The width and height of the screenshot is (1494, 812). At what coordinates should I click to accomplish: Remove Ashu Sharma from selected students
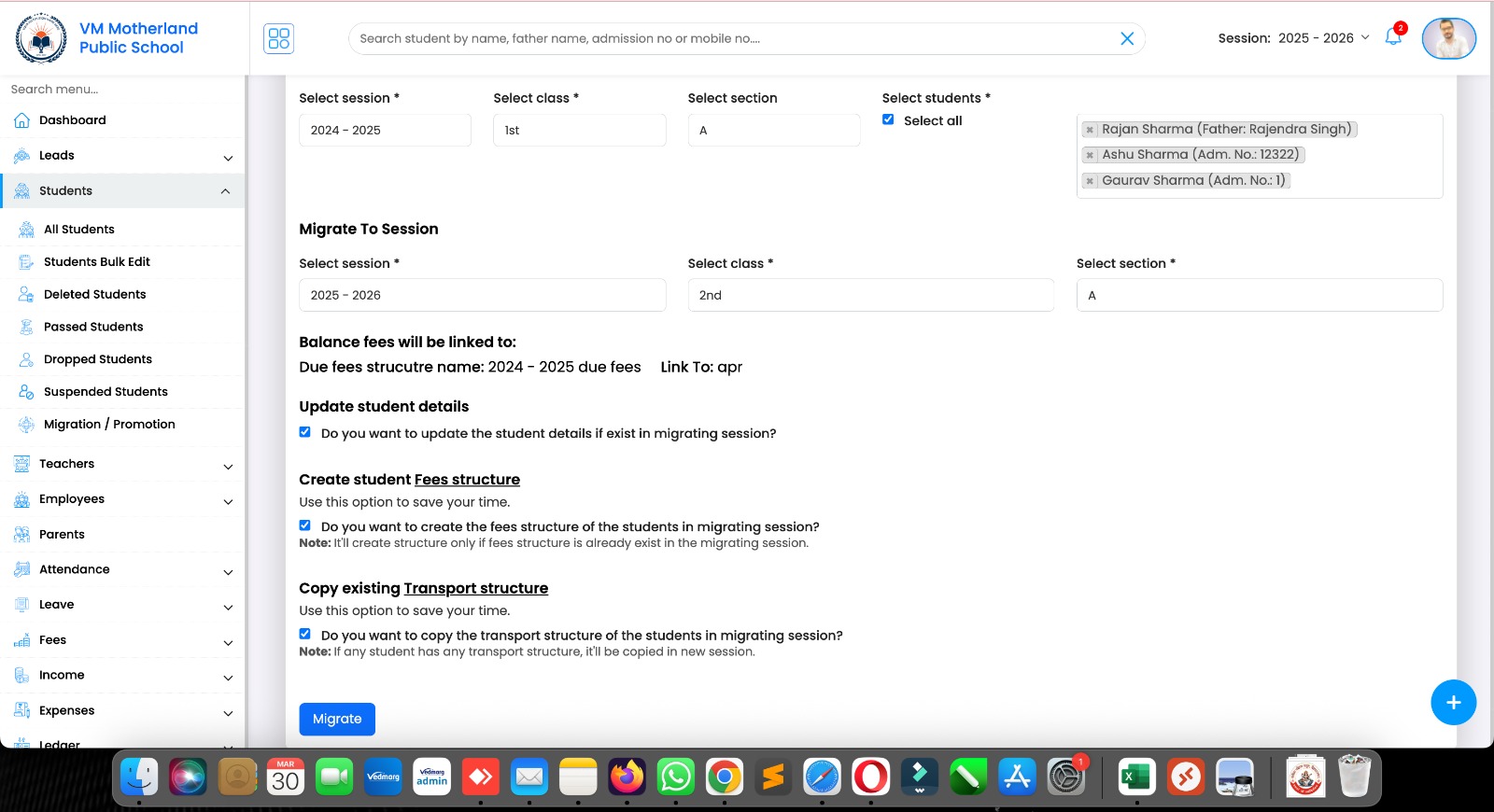click(x=1090, y=155)
